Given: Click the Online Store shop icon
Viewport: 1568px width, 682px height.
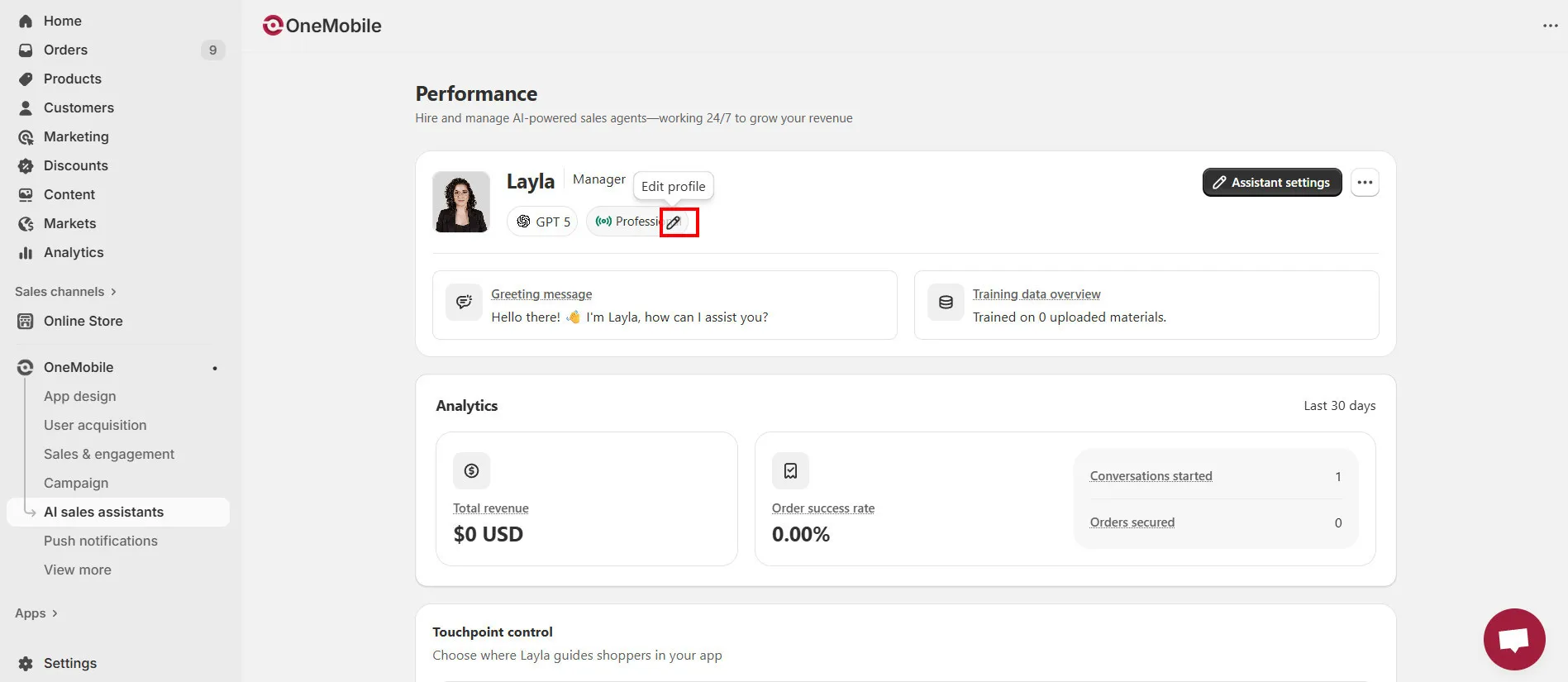Looking at the screenshot, I should pyautogui.click(x=26, y=321).
